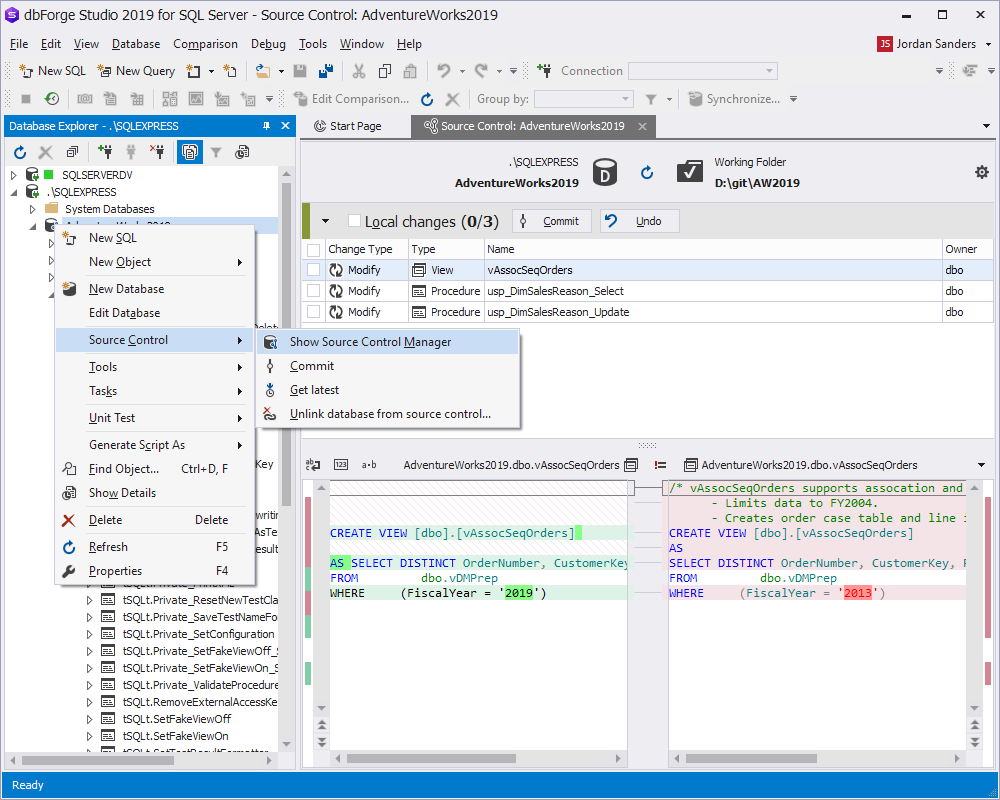Click the Commit button in Local changes bar
Viewport: 1000px width, 800px height.
pos(552,221)
